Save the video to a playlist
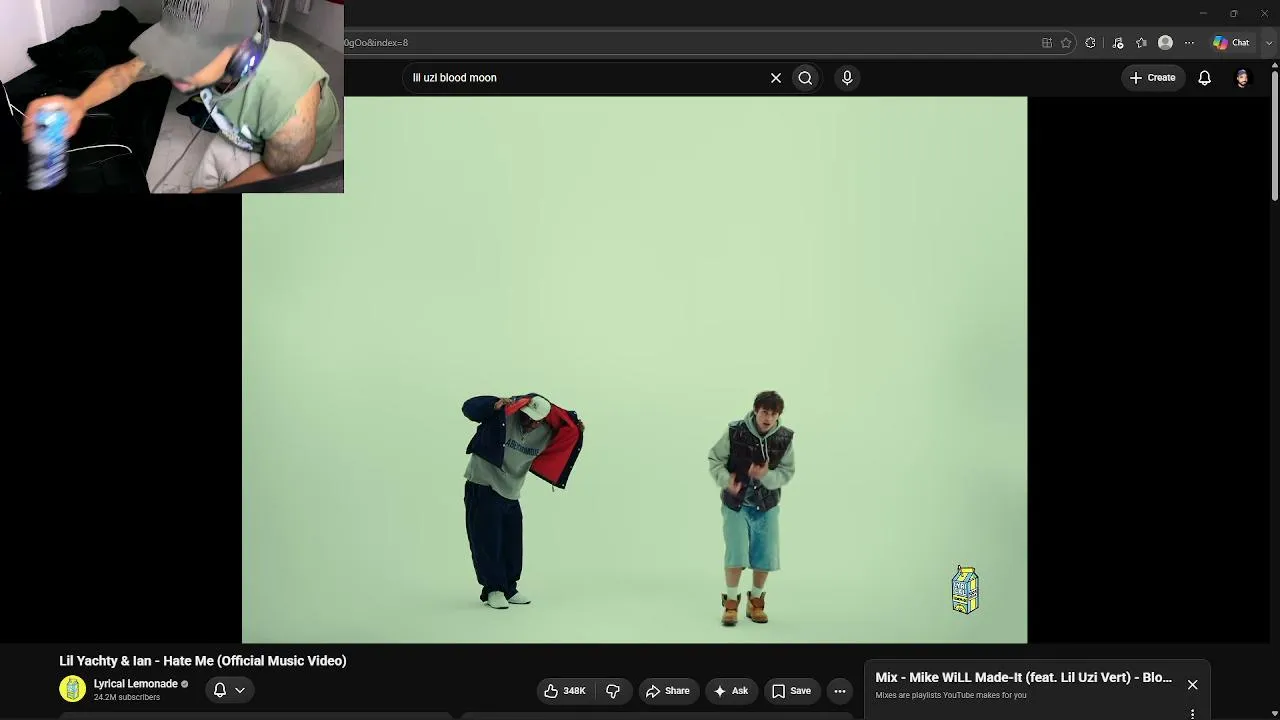 tap(791, 691)
